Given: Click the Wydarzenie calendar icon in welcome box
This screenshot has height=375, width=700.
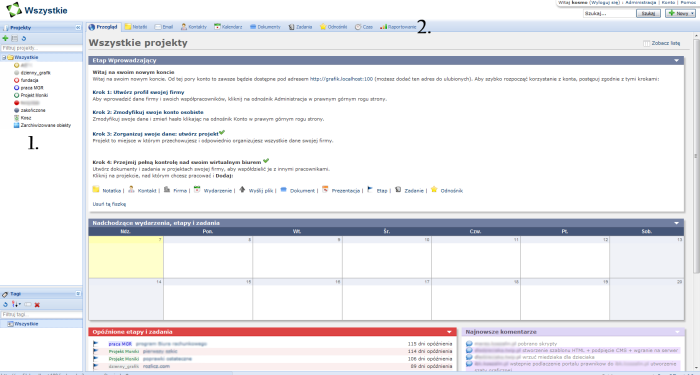Looking at the screenshot, I should 197,189.
